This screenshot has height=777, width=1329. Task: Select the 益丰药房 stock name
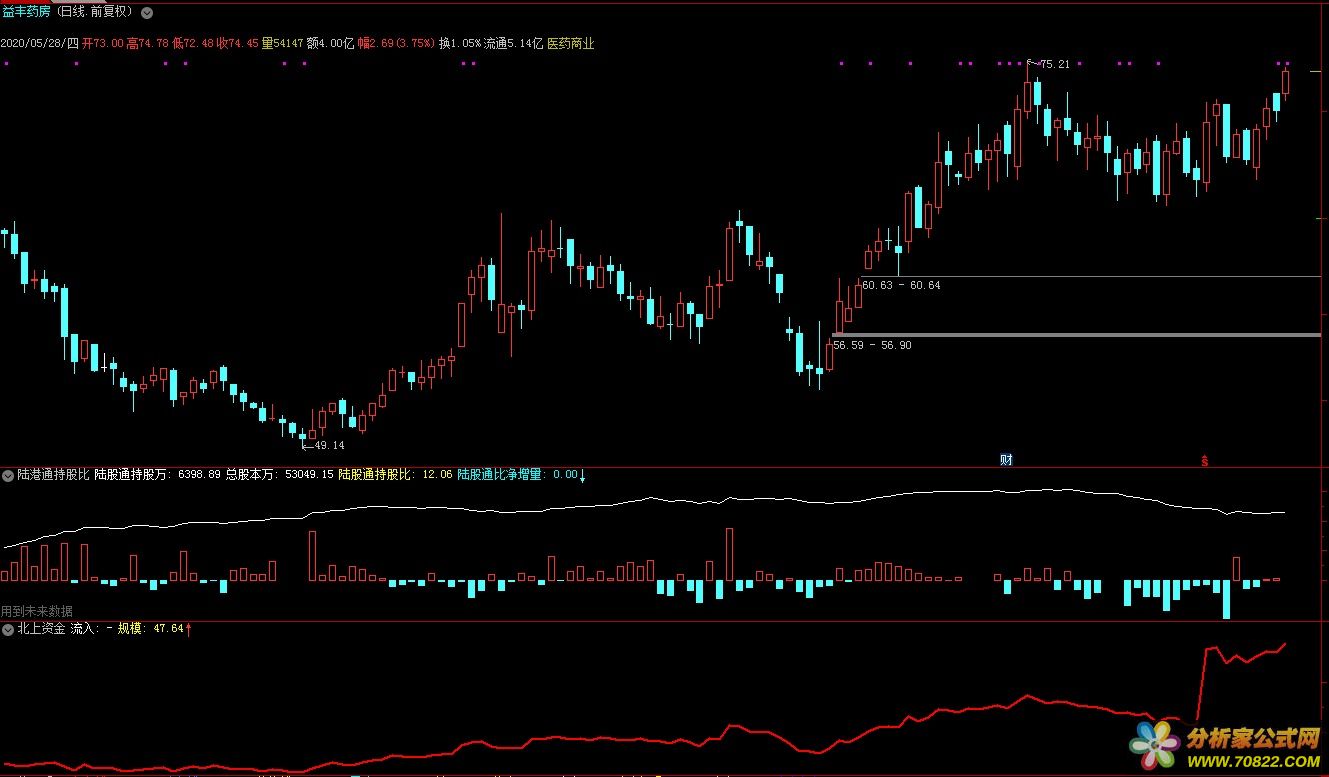(25, 13)
